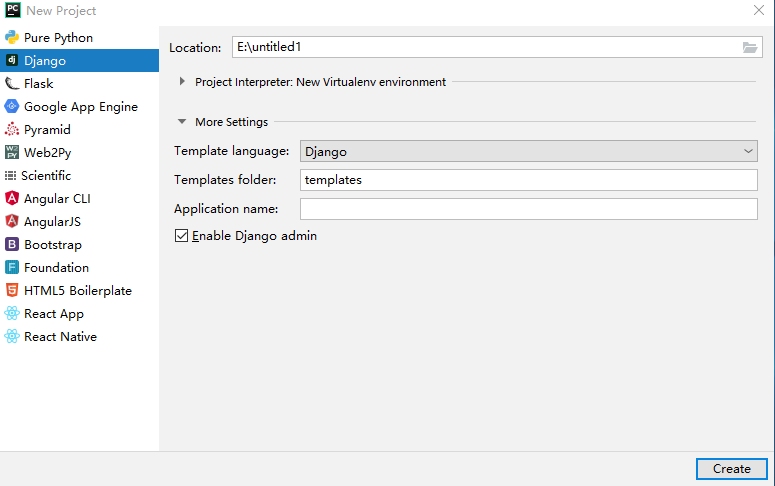Click the 'New Project' window title
This screenshot has width=775, height=486.
click(x=61, y=11)
